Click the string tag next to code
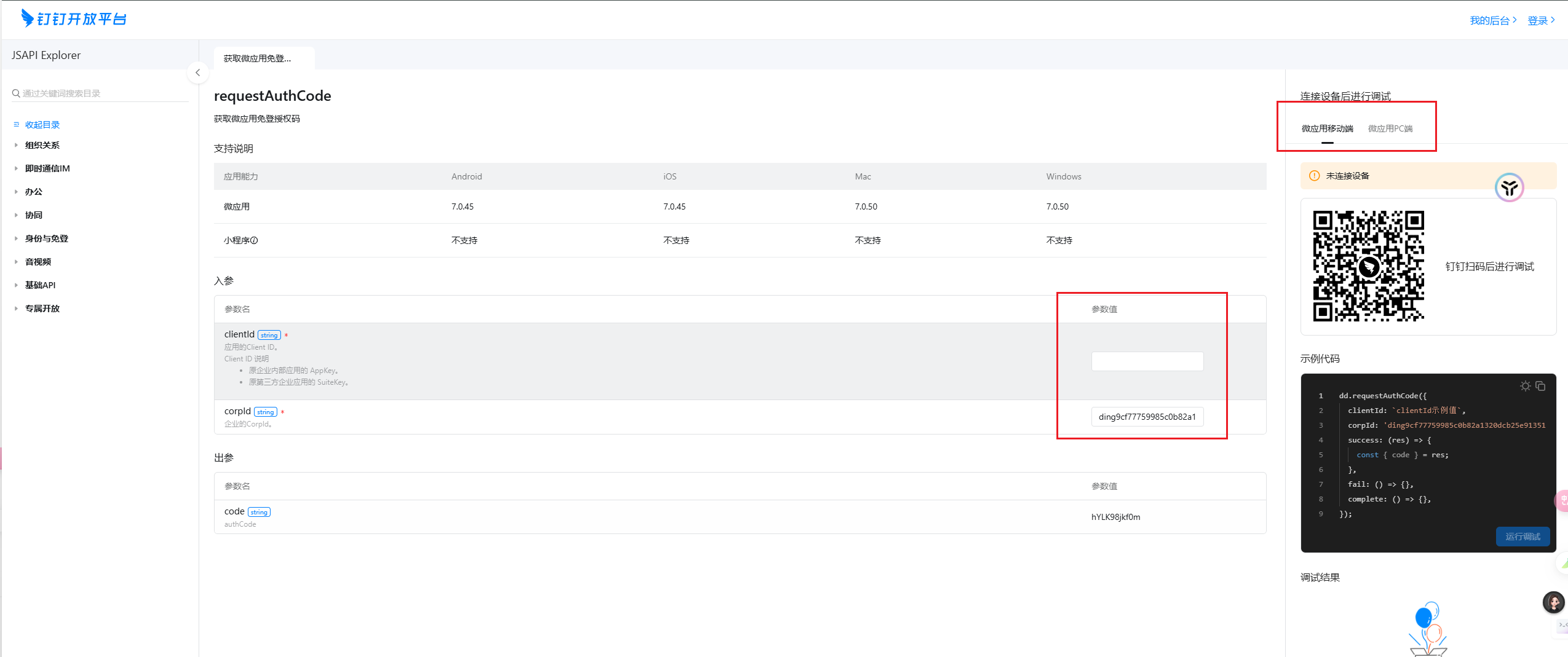1568x657 pixels. [x=259, y=512]
